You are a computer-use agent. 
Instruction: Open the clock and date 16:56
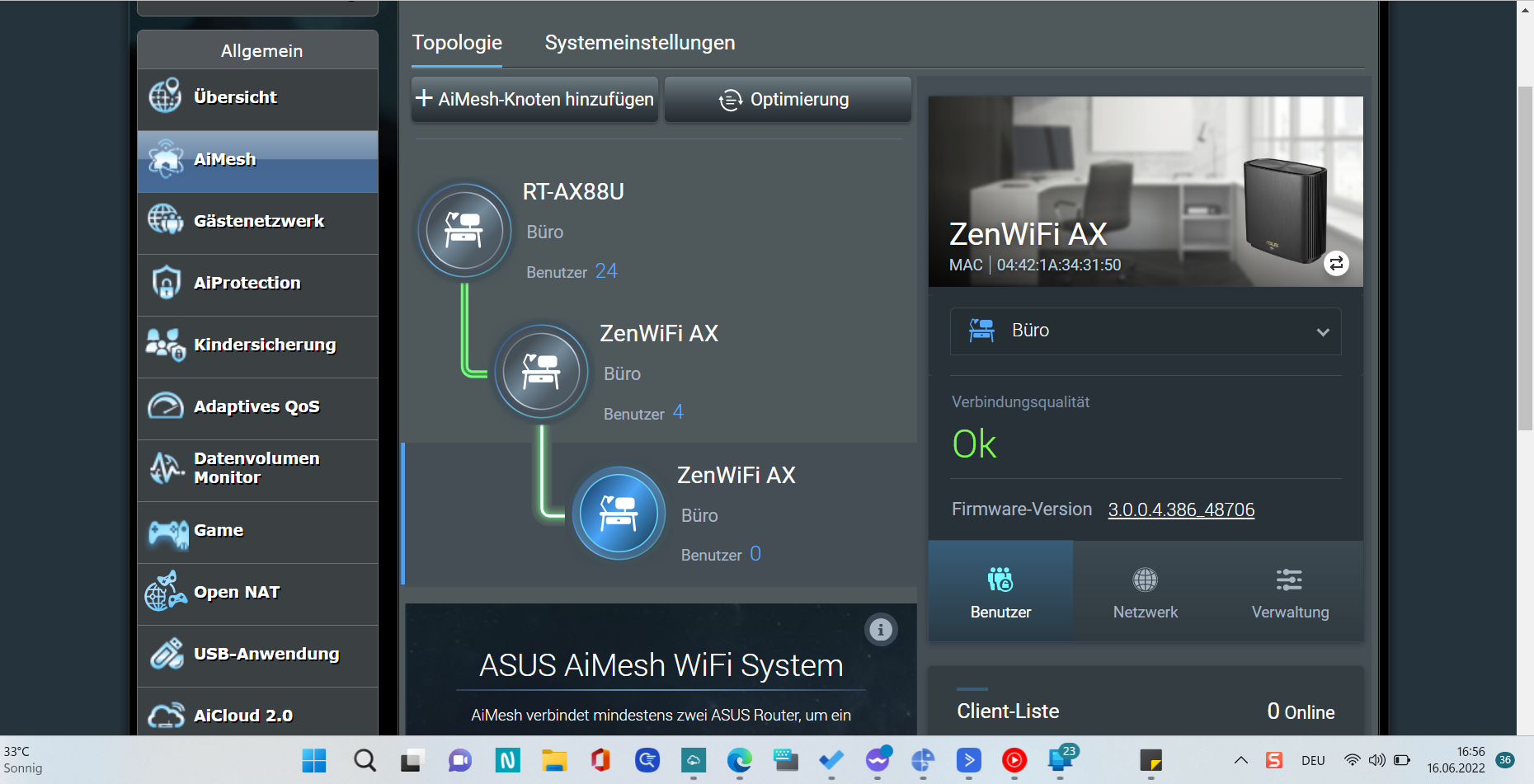pos(1456,760)
